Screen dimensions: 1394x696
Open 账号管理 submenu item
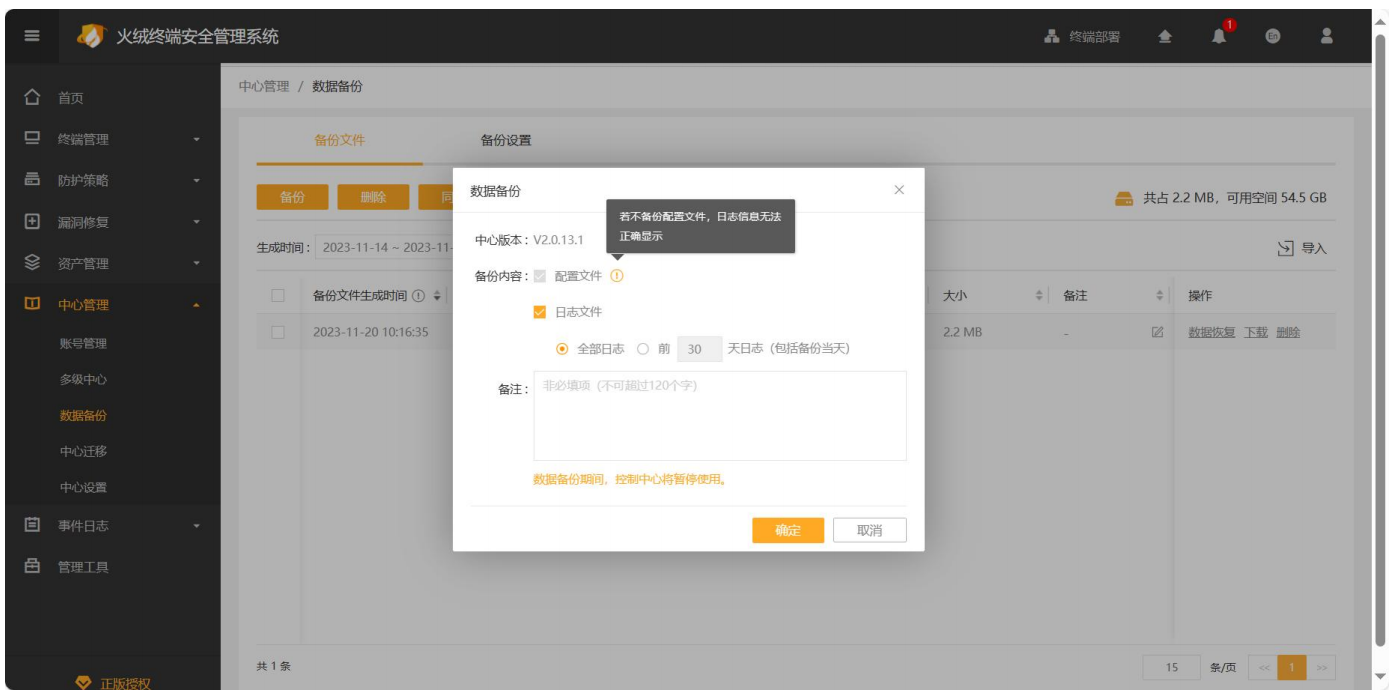pyautogui.click(x=83, y=343)
